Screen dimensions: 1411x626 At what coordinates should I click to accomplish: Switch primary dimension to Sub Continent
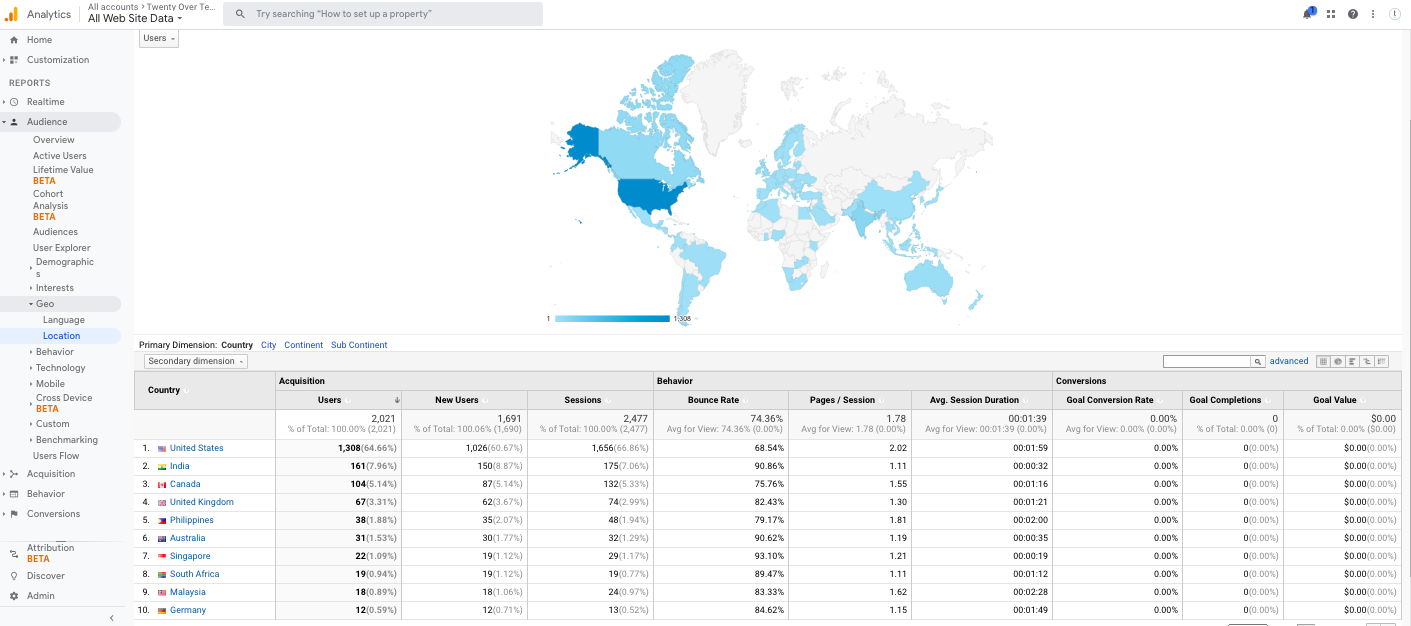click(x=359, y=345)
